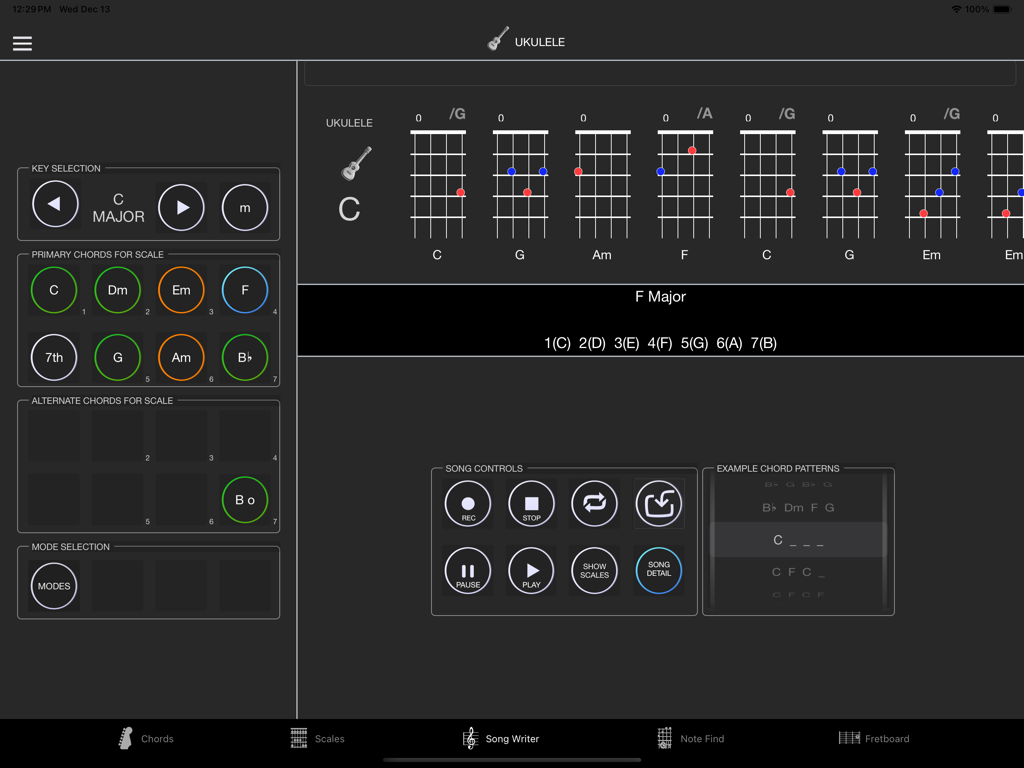Choose the 'Bb Dm F G' pattern
This screenshot has height=768, width=1024.
(798, 507)
